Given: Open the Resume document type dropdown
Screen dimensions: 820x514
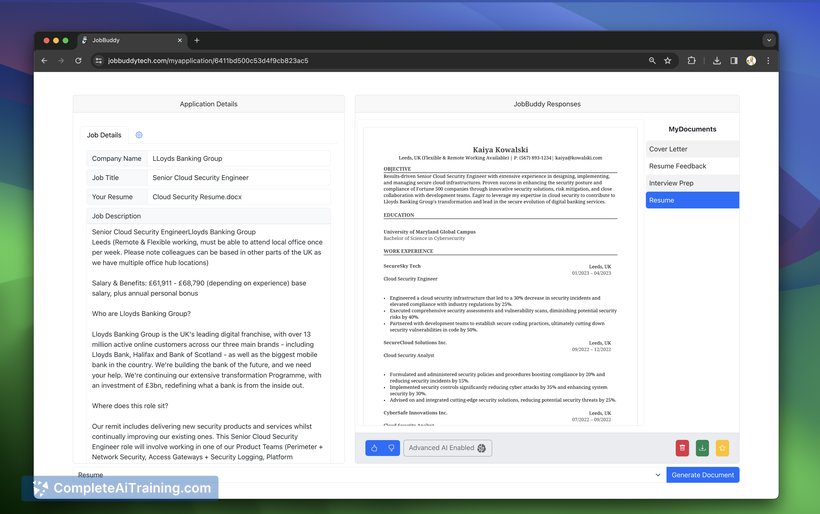Looking at the screenshot, I should tap(369, 475).
